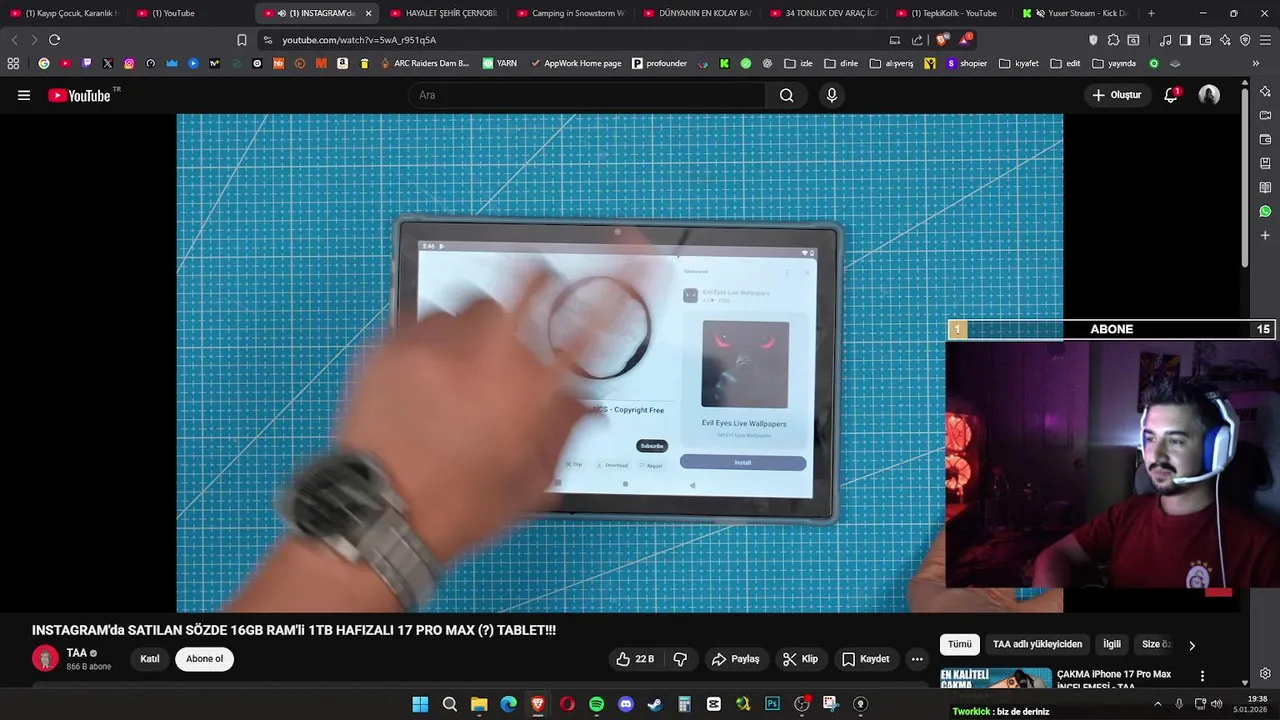Open the Brave VPN shield icon
The height and width of the screenshot is (720, 1280).
1245,40
